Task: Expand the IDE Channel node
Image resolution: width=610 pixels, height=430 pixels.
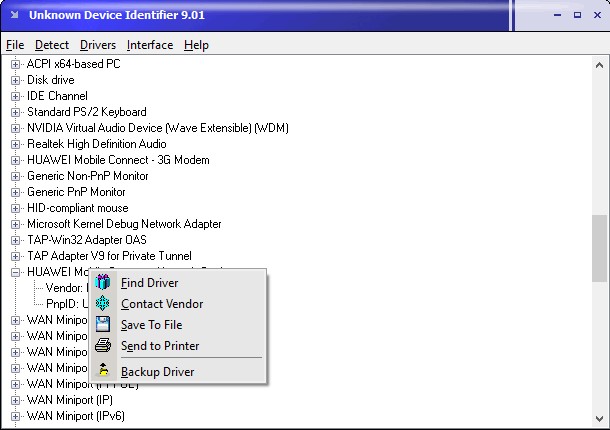Action: [15, 96]
